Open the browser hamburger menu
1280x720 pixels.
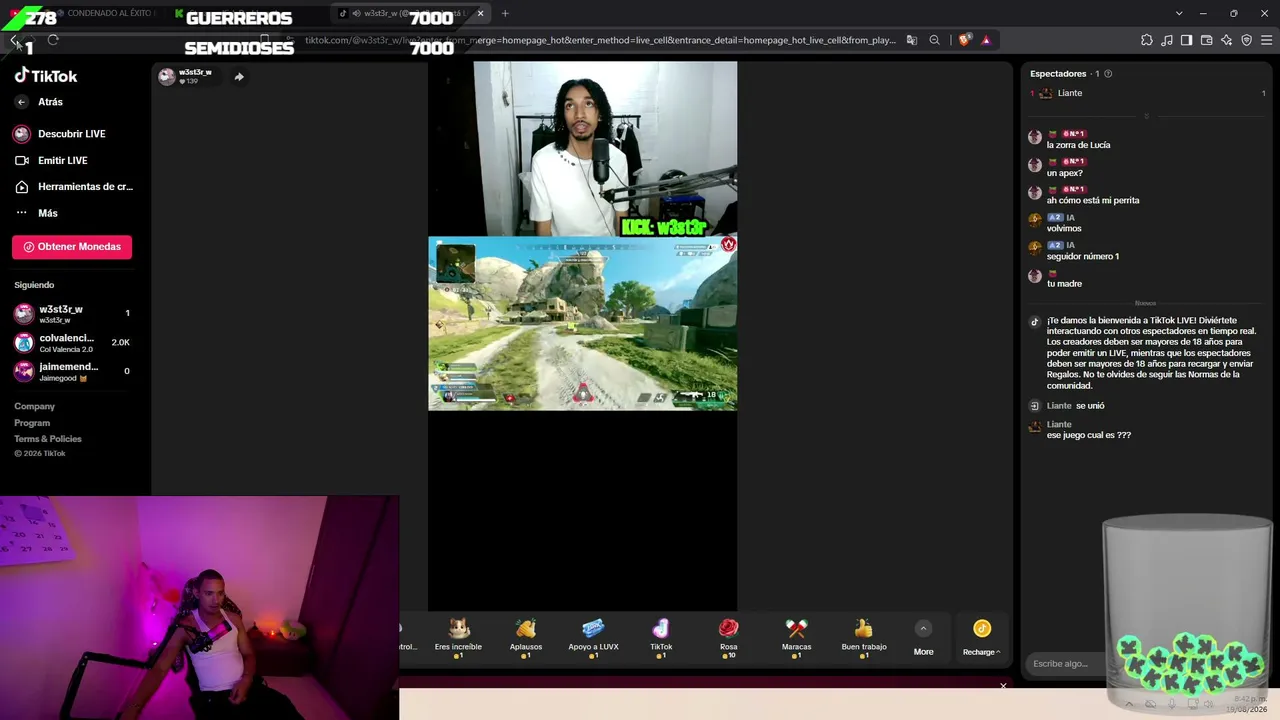[1266, 40]
